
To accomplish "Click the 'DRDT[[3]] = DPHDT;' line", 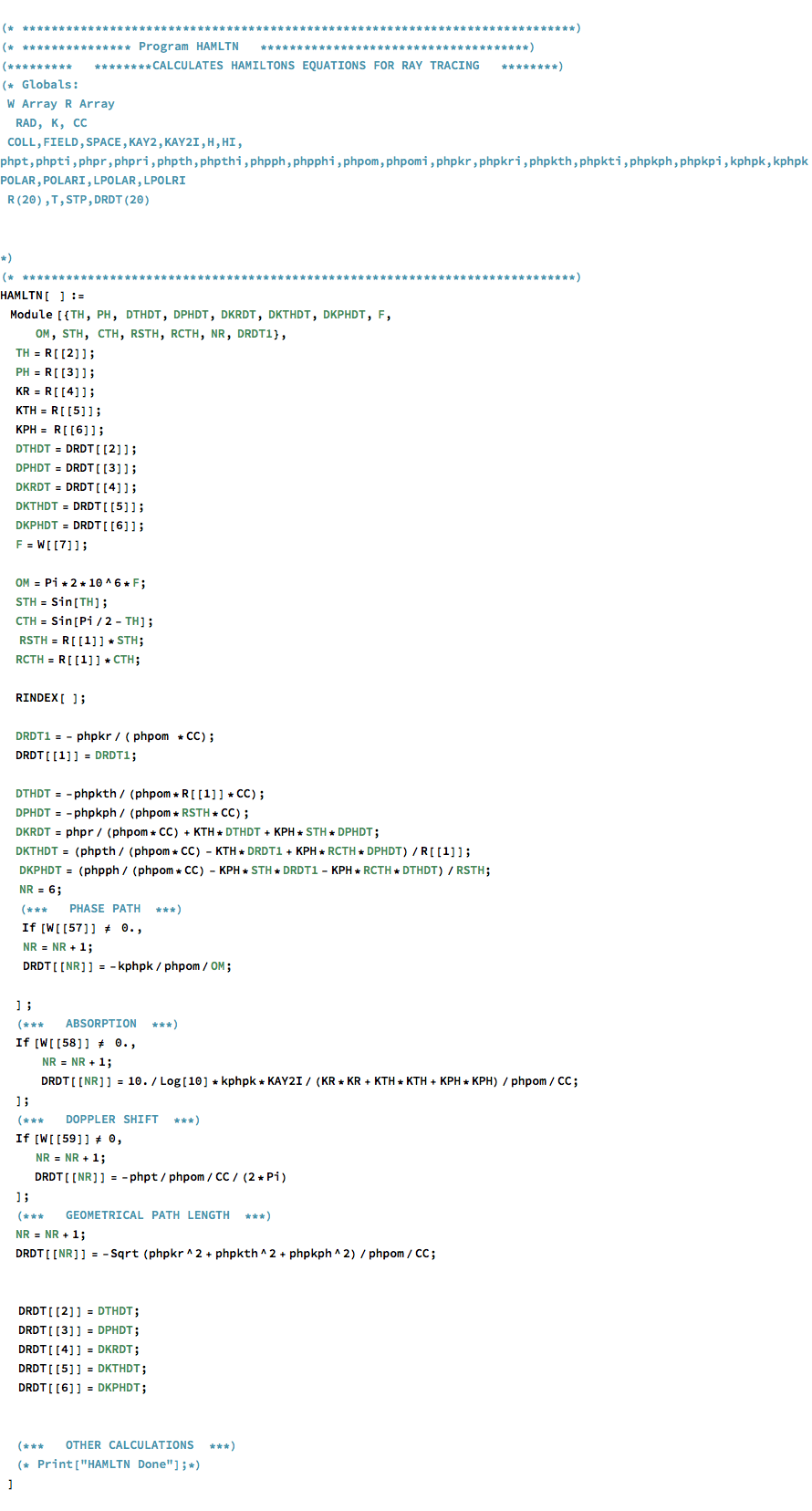I will (79, 1330).
